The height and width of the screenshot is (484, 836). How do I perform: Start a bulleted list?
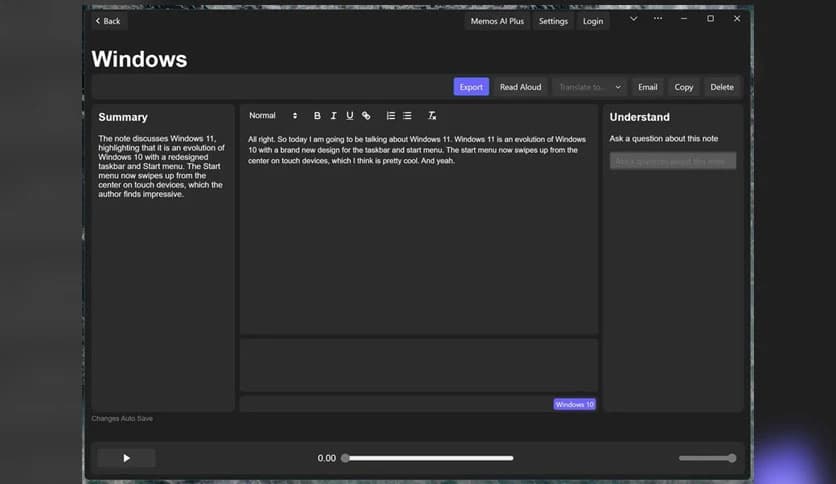tap(407, 116)
